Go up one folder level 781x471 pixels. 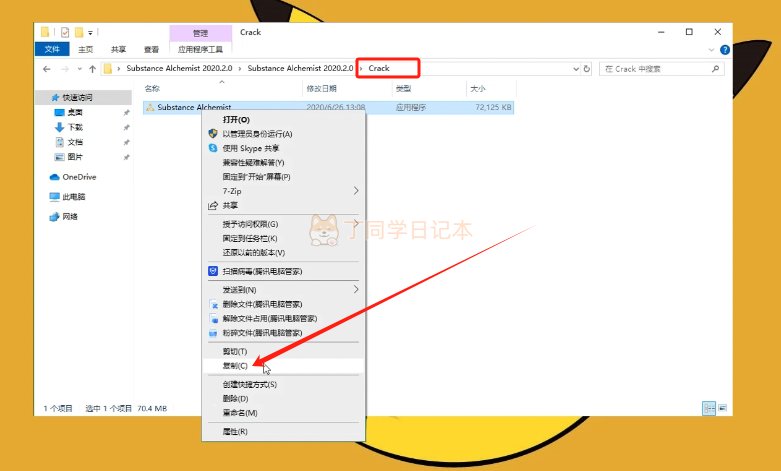pos(92,69)
